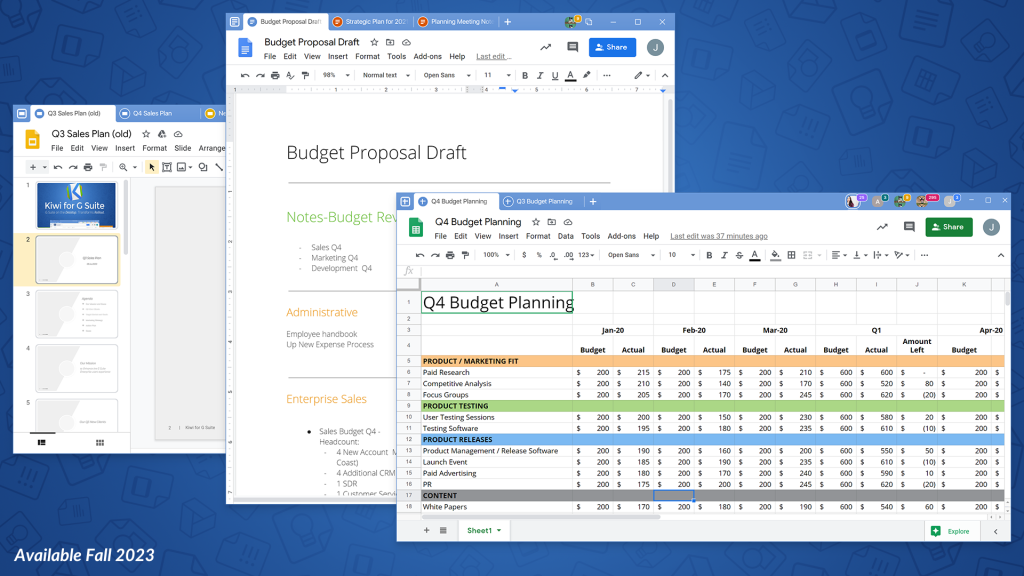
Task: Toggle bold in the Sheets toolbar
Action: click(x=709, y=255)
